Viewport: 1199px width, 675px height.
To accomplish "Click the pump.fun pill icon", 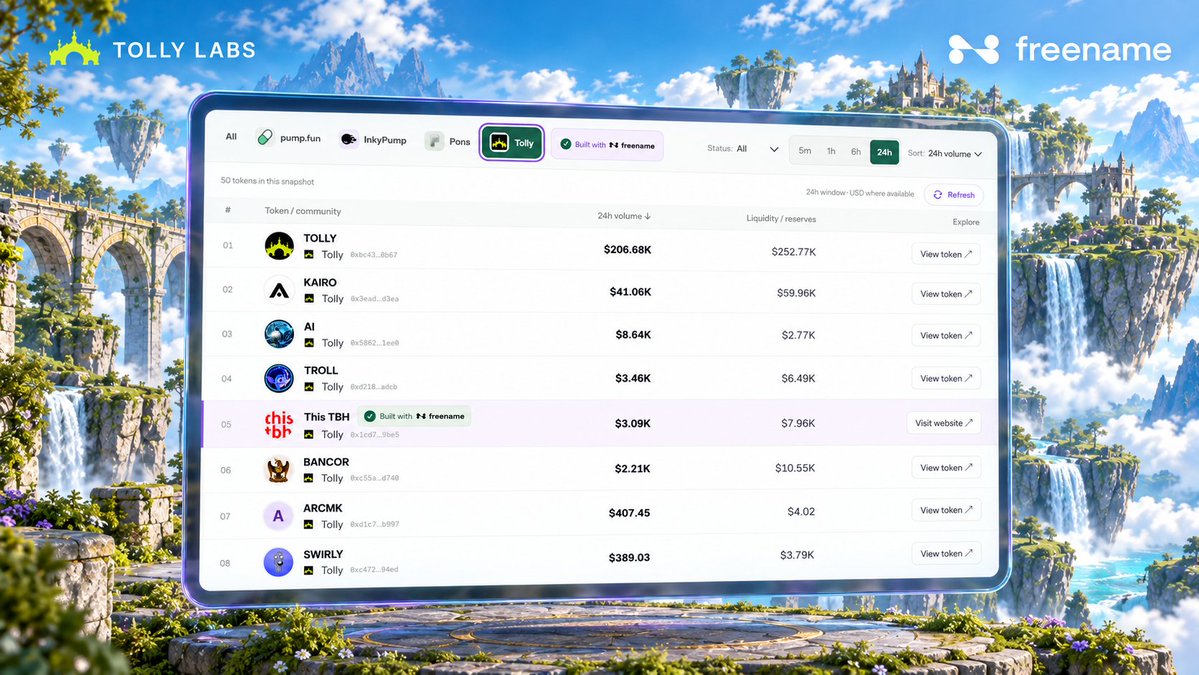I will (x=265, y=138).
